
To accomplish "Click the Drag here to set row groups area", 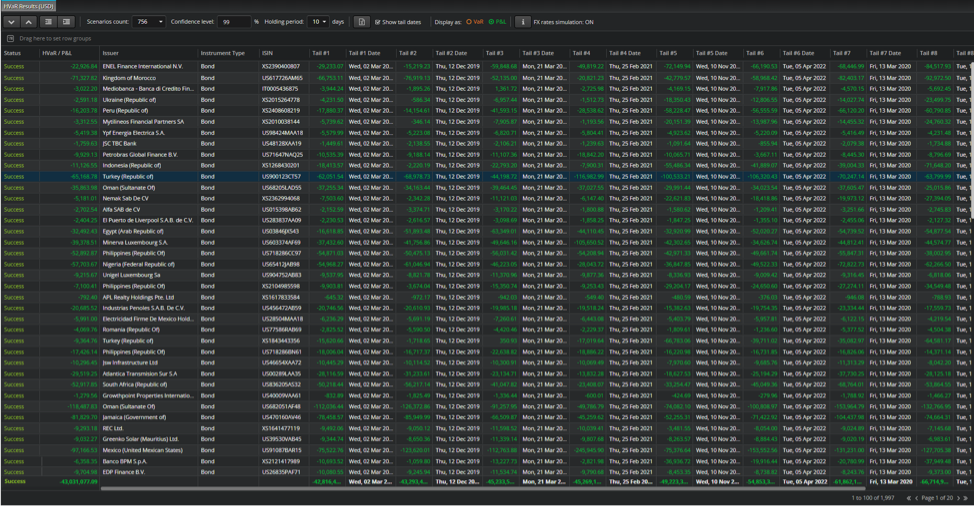I will pos(55,38).
